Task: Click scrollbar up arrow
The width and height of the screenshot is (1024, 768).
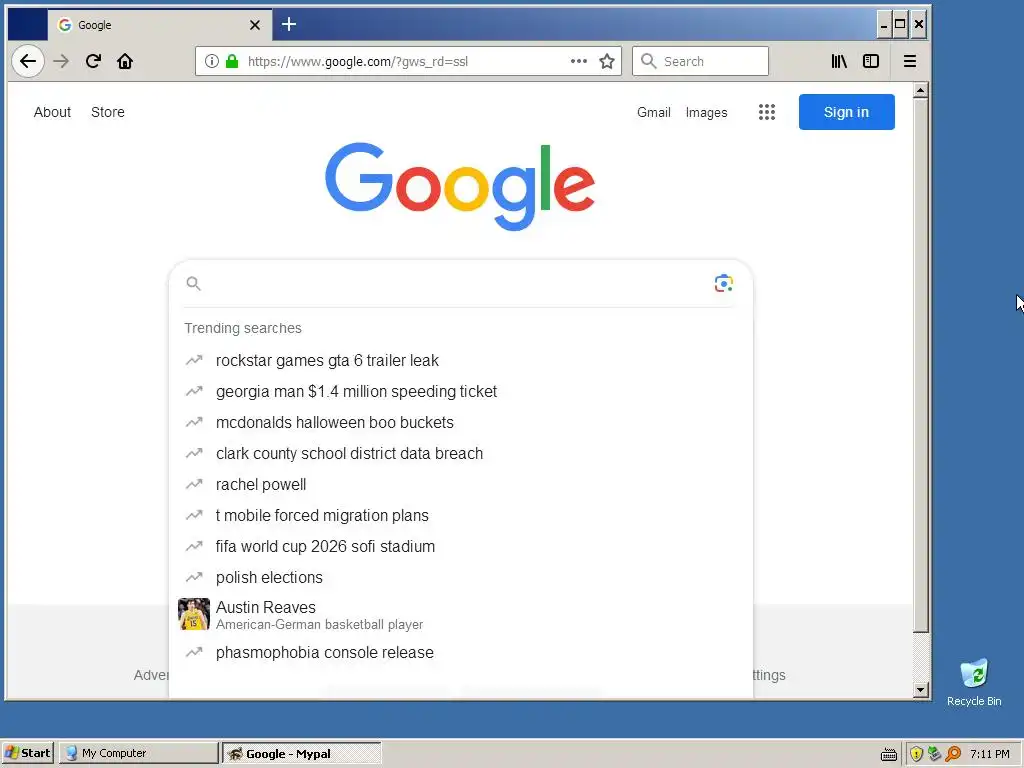Action: point(921,90)
